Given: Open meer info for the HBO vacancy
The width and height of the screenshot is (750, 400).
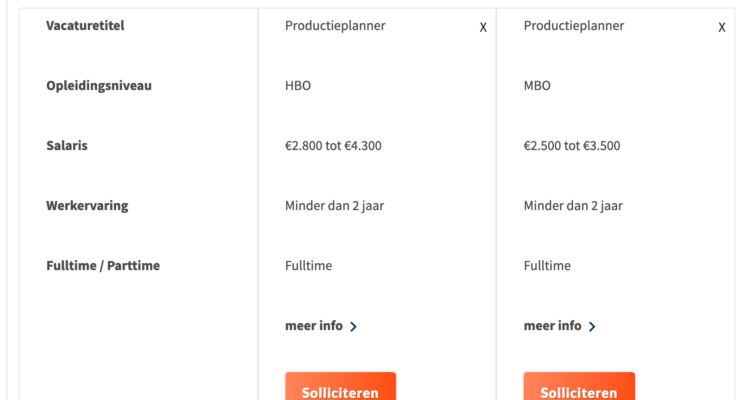Looking at the screenshot, I should tap(314, 326).
